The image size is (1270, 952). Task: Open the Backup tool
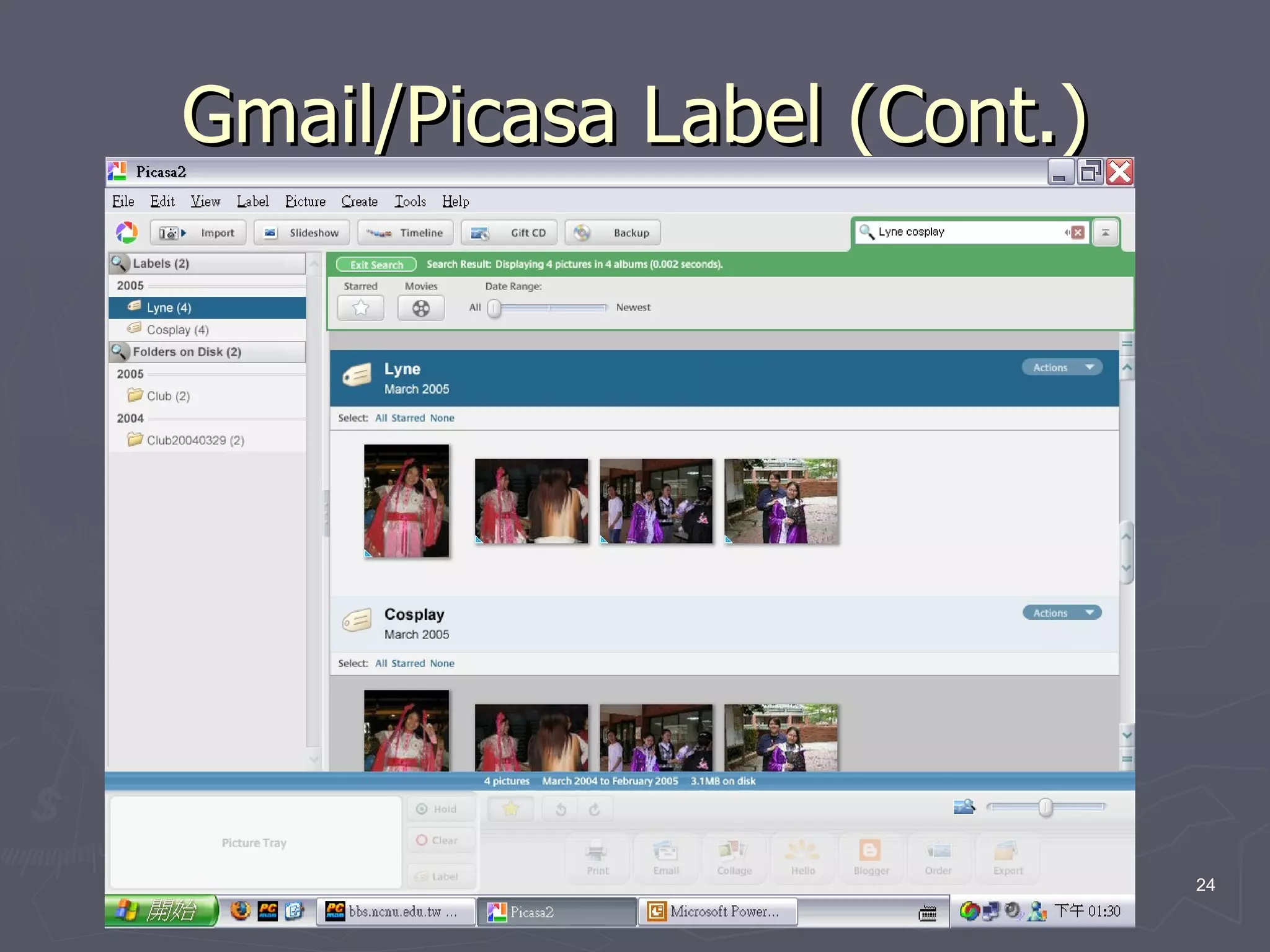pyautogui.click(x=613, y=232)
